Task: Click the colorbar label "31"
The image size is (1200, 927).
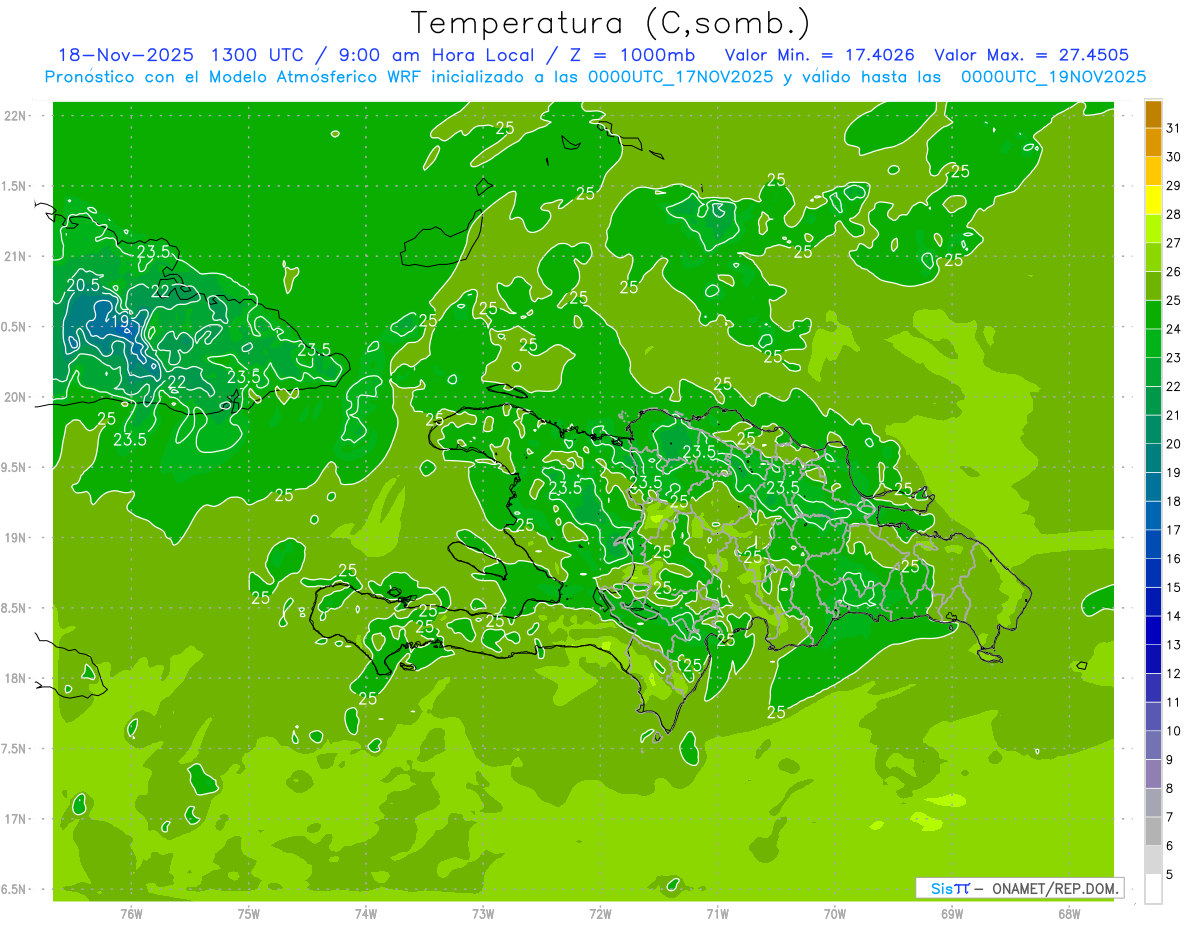Action: coord(1174,128)
